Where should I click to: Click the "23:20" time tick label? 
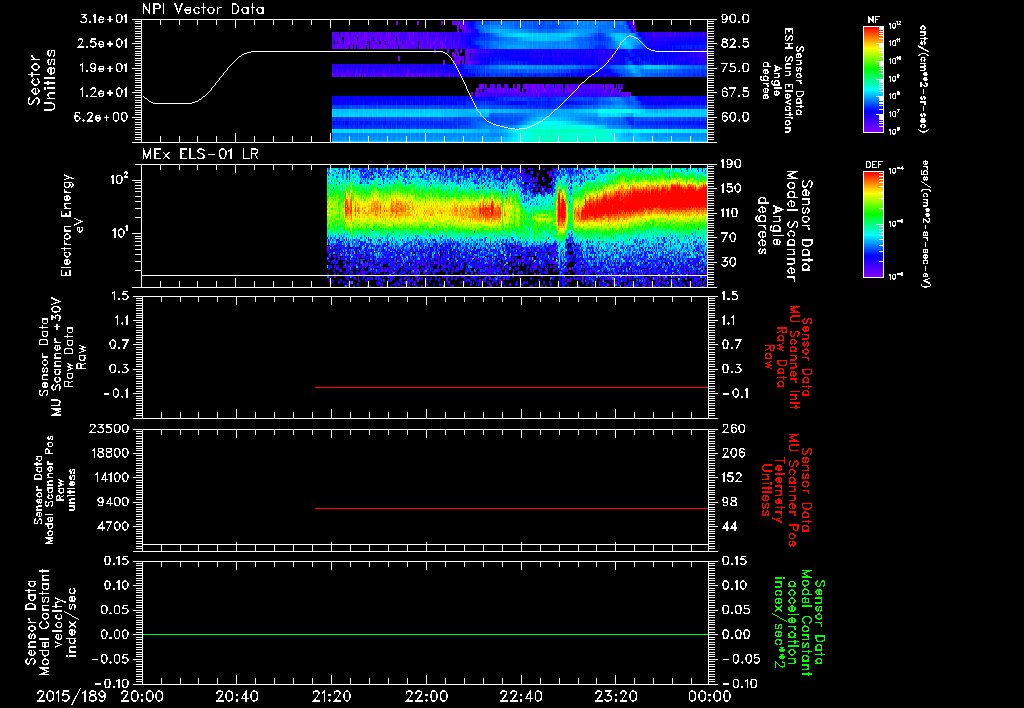[x=616, y=696]
